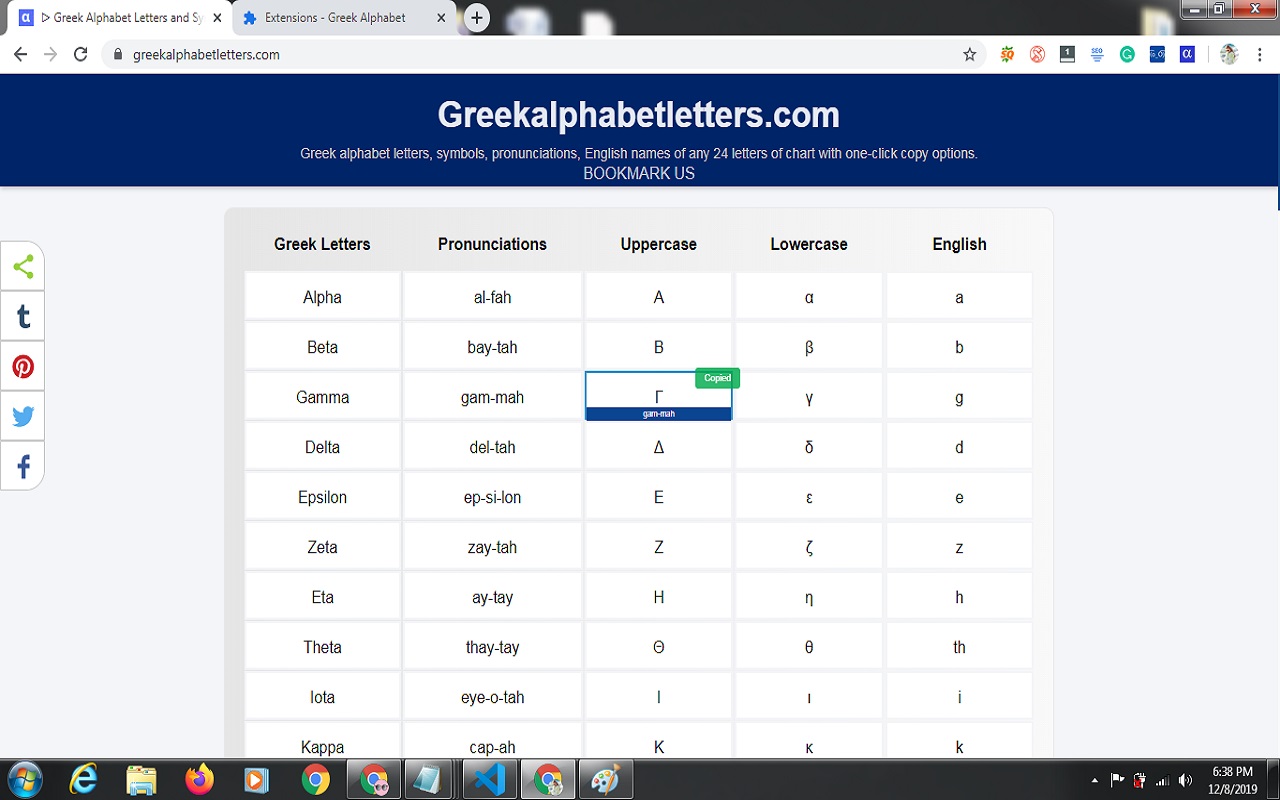Screen dimensions: 1280x800
Task: Copy uppercase Gamma letter Γ
Action: (x=658, y=396)
